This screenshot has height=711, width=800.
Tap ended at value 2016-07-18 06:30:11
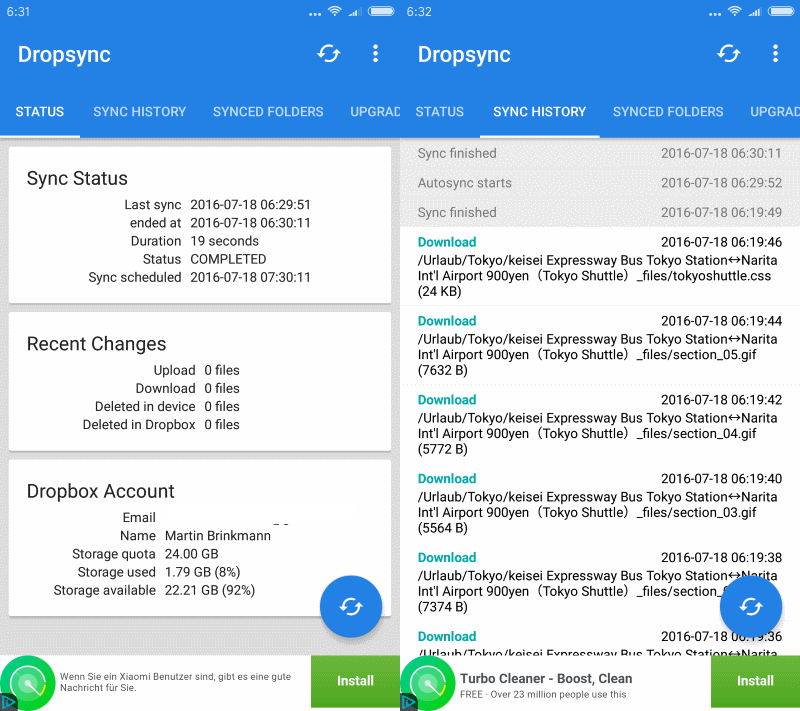[251, 223]
